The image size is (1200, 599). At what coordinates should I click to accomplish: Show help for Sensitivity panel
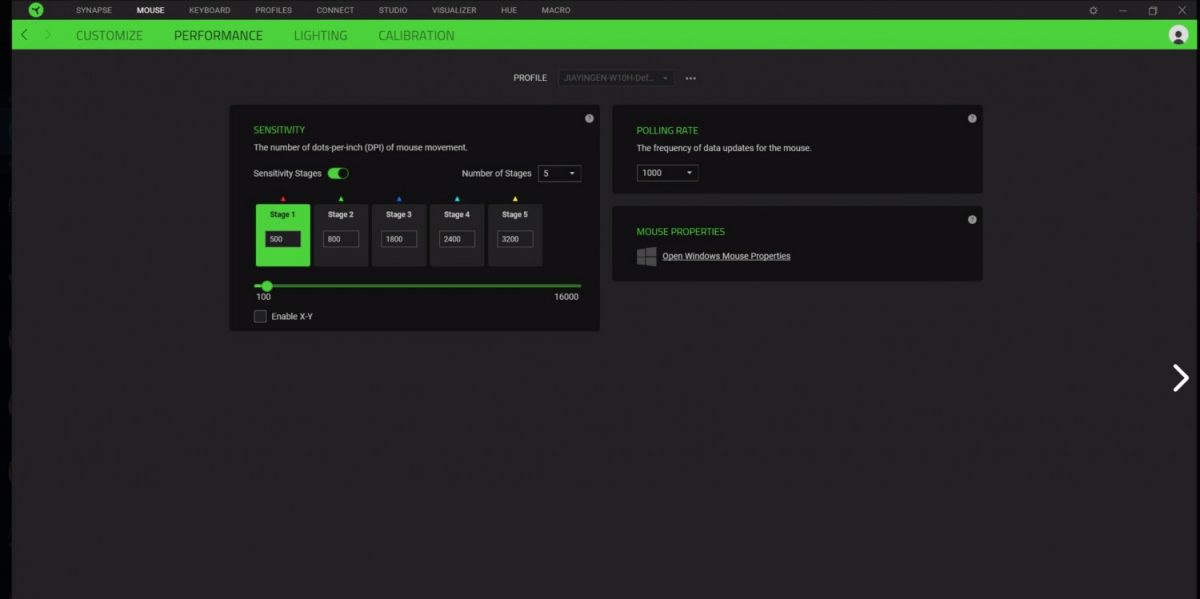589,118
